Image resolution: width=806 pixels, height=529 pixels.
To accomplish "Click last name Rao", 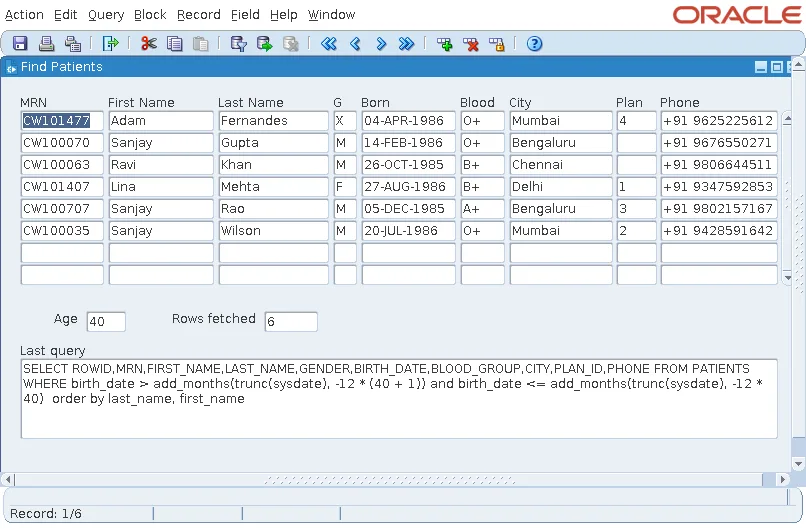I will point(273,209).
